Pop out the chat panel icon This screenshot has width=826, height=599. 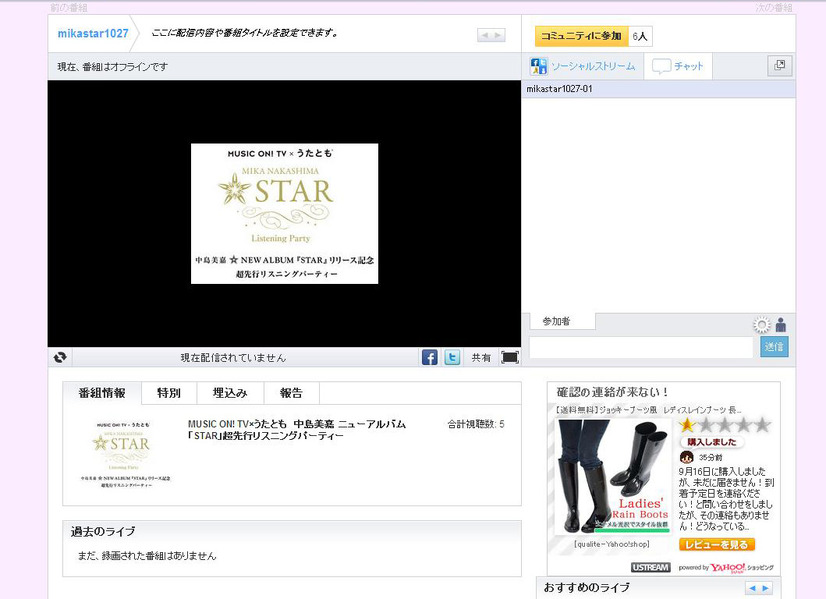[780, 65]
